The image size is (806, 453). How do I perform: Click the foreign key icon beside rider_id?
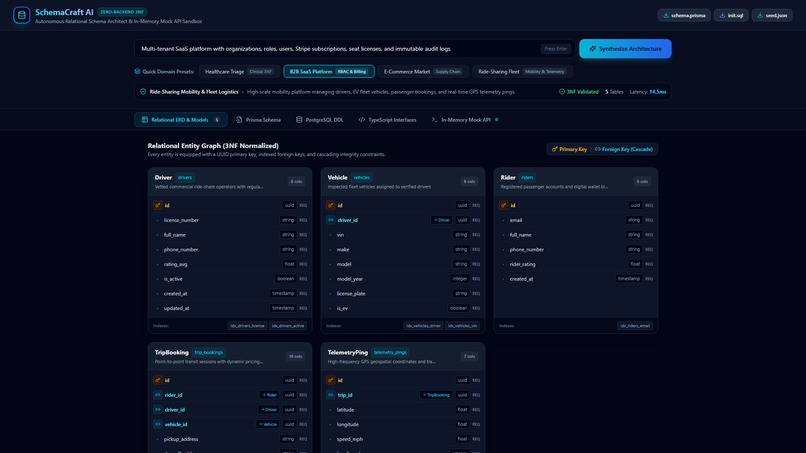point(158,395)
